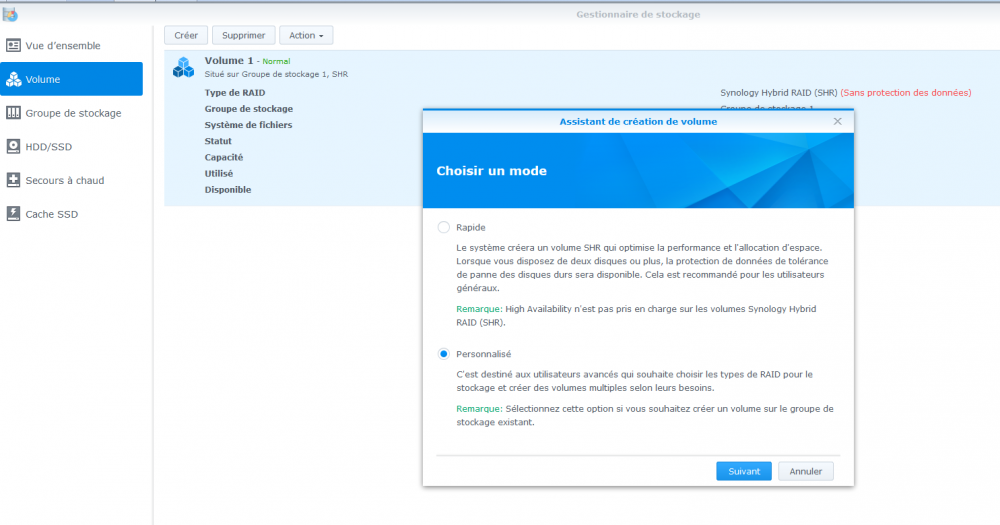Click the HDD/SSD disk icon
The height and width of the screenshot is (525, 1000).
(13, 146)
